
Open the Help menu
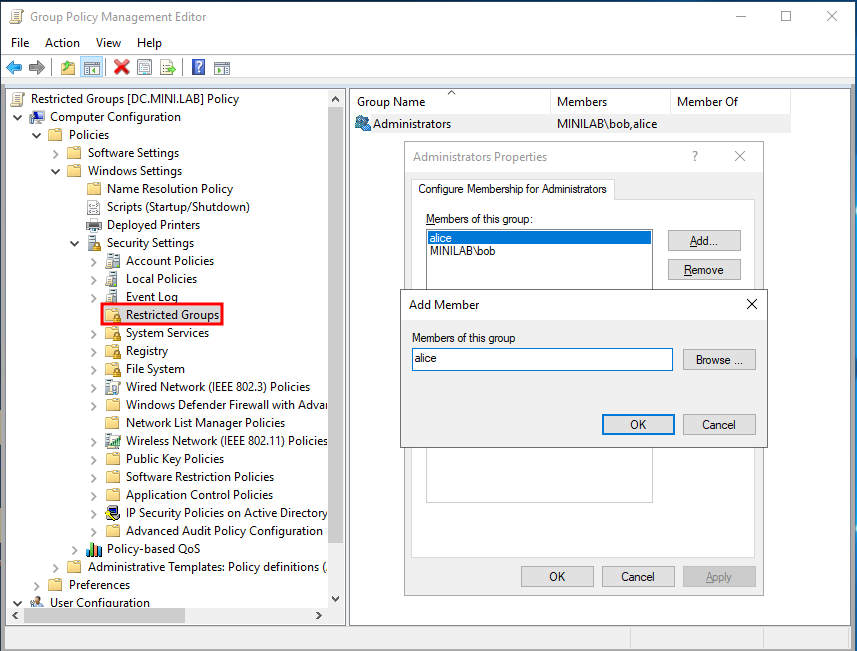[149, 43]
